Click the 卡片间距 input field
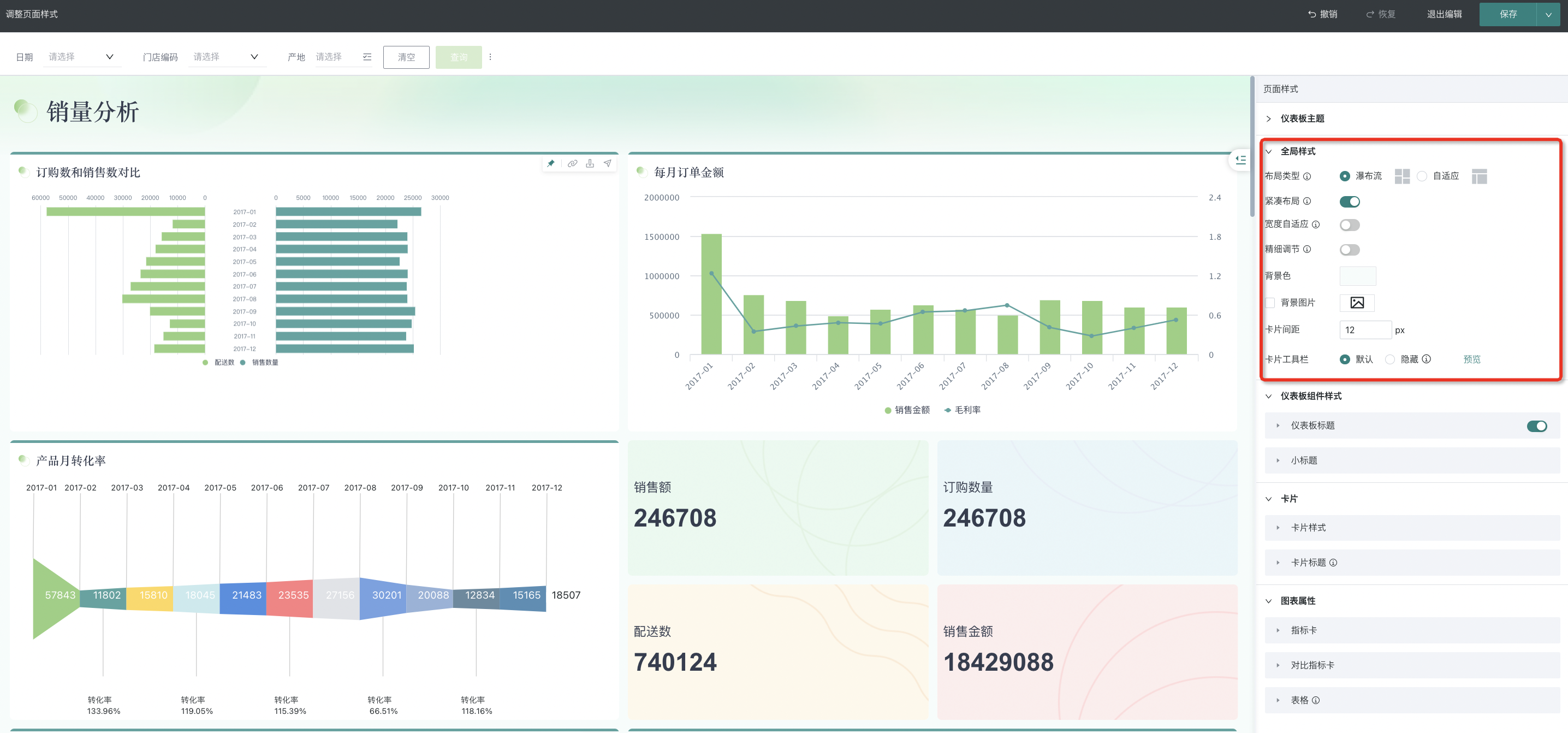 (1365, 330)
